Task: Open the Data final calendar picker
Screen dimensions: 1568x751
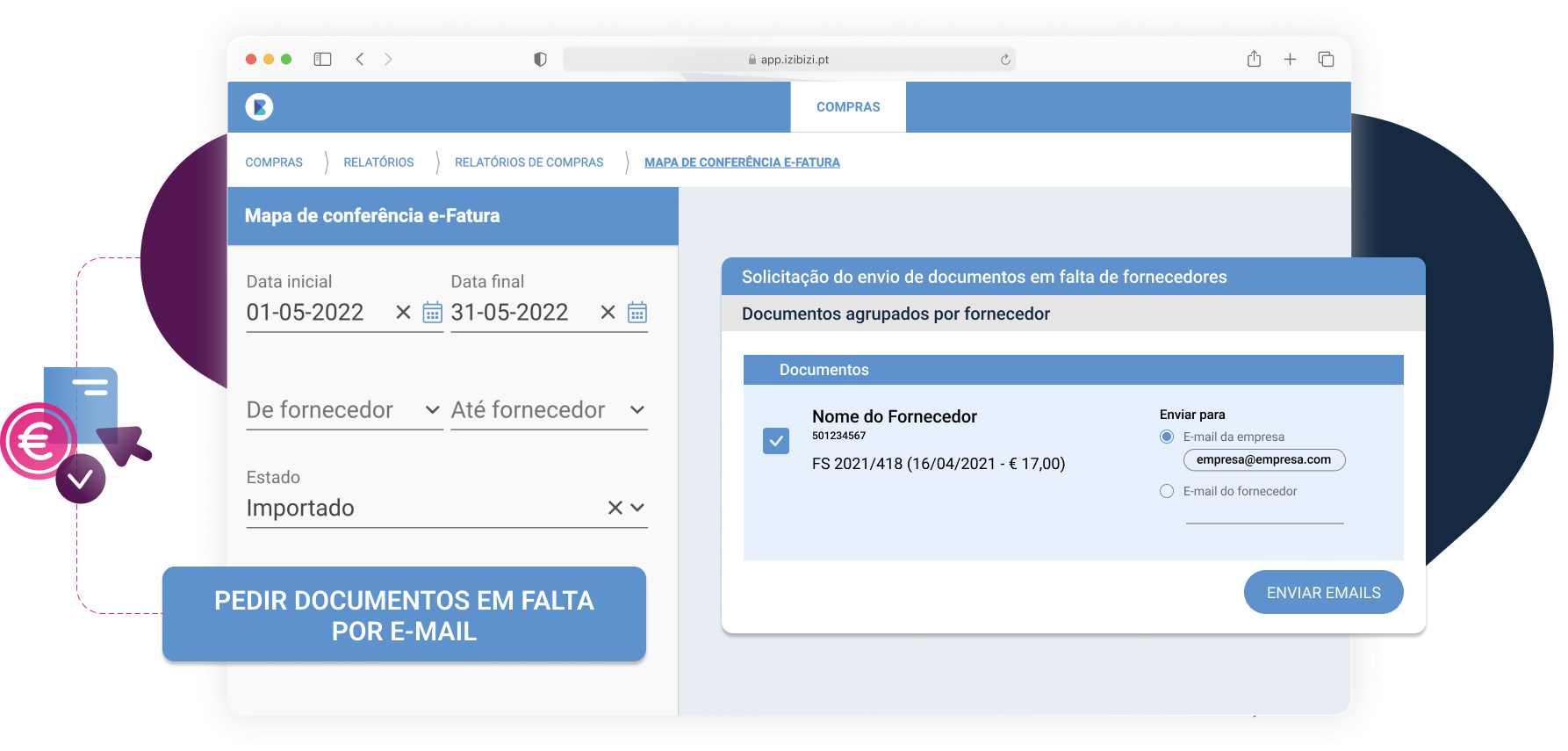Action: [x=637, y=313]
